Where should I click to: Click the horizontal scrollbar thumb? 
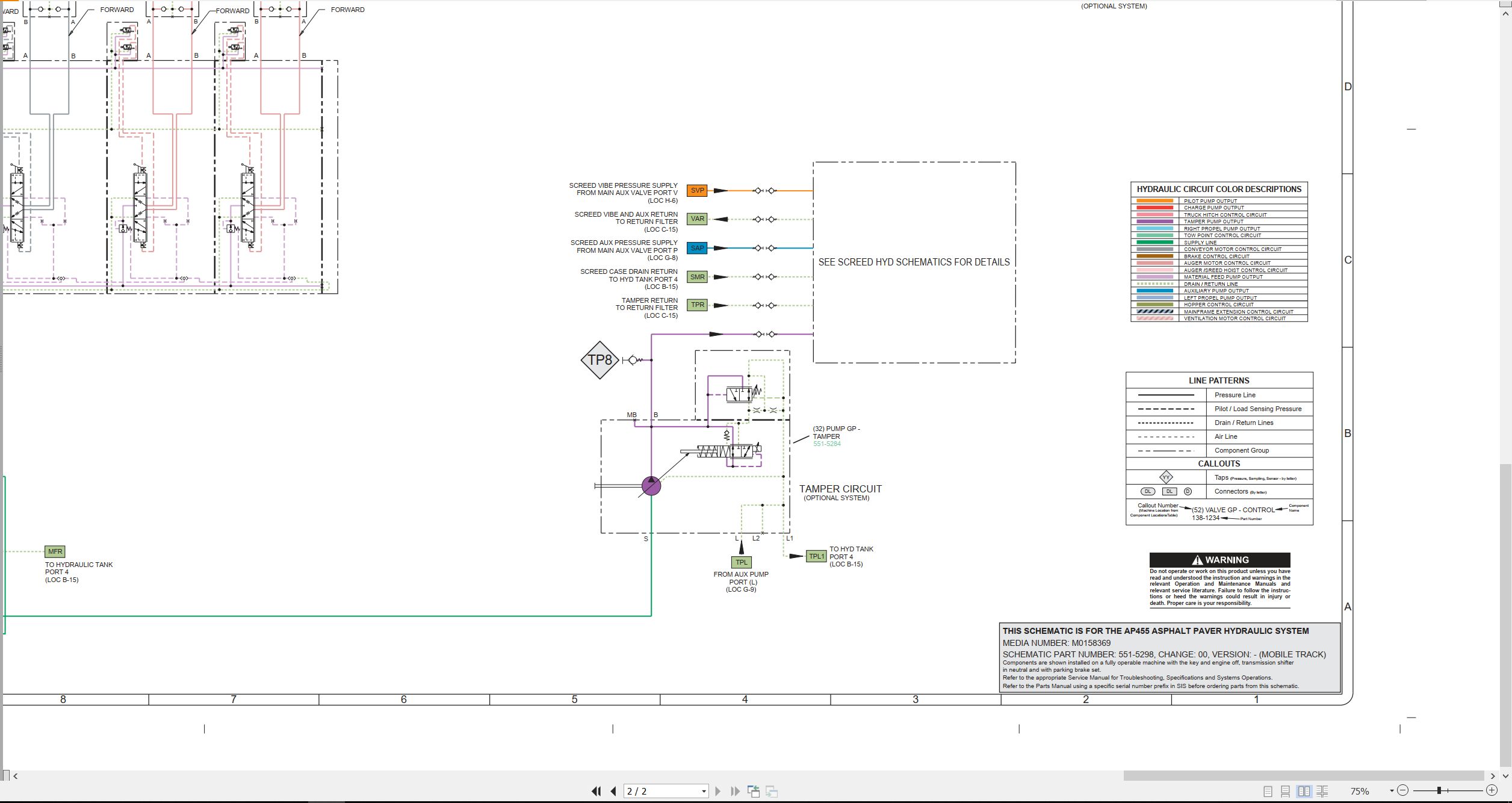coord(1304,776)
